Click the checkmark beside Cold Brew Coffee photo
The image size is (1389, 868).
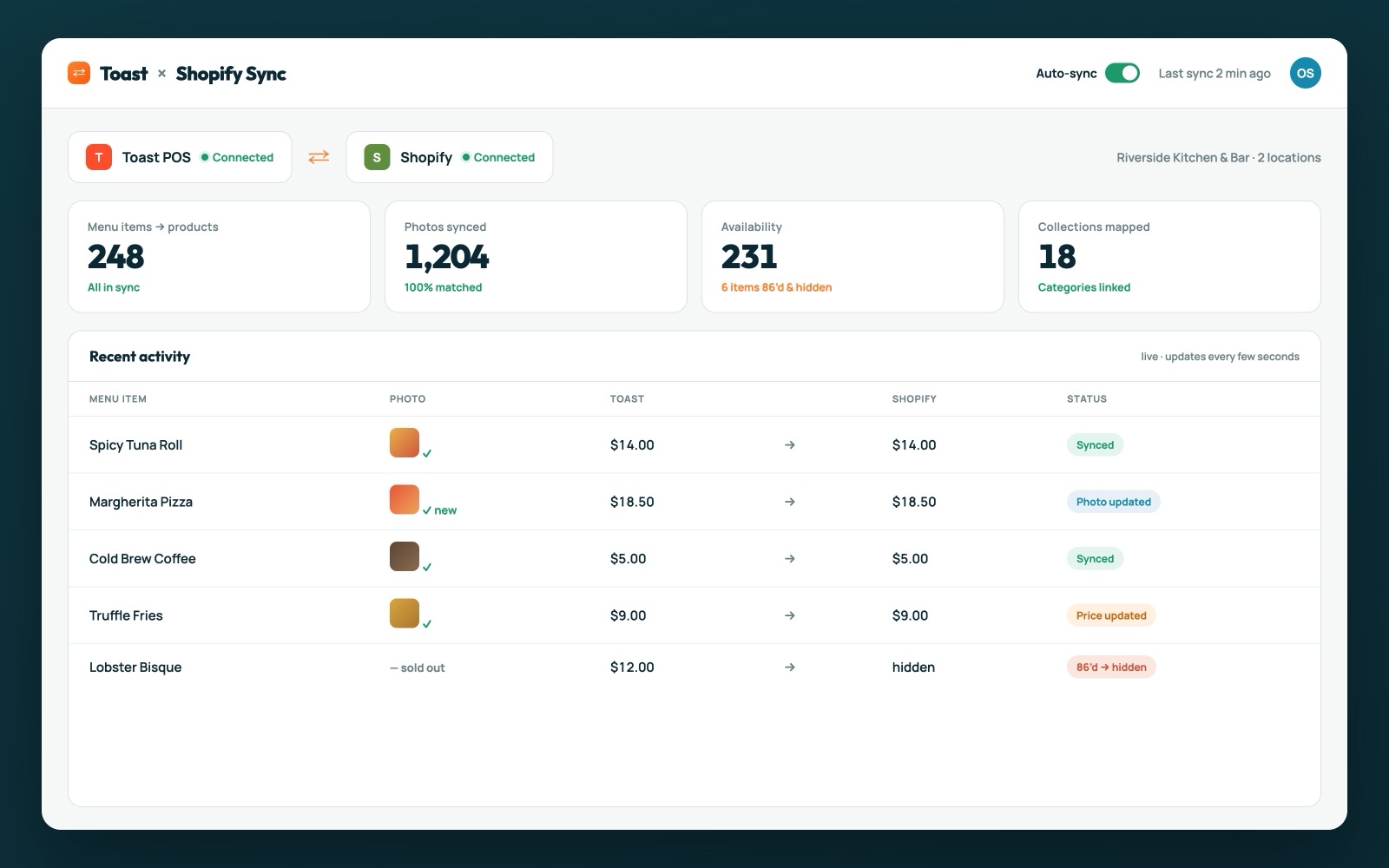pyautogui.click(x=427, y=567)
